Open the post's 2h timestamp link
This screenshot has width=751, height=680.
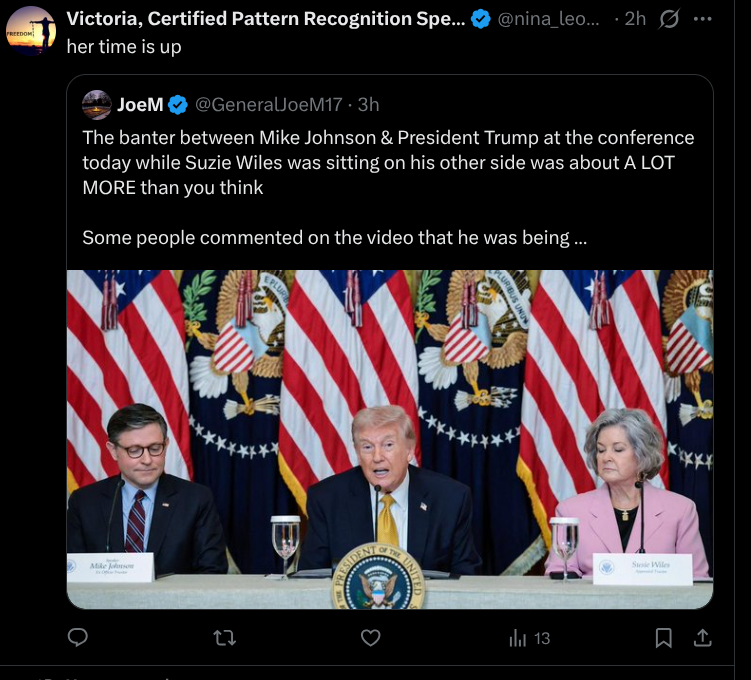tap(635, 19)
